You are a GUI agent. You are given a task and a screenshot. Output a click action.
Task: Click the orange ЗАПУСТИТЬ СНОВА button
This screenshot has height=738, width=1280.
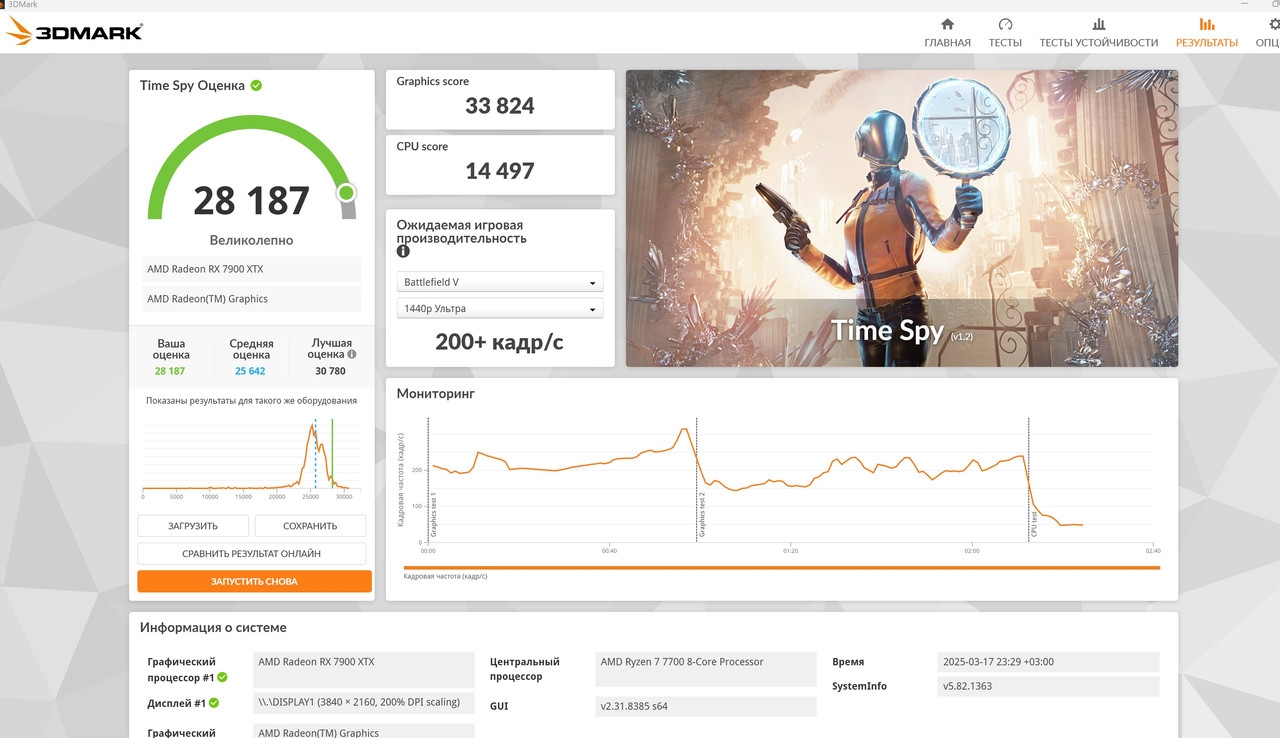click(254, 581)
